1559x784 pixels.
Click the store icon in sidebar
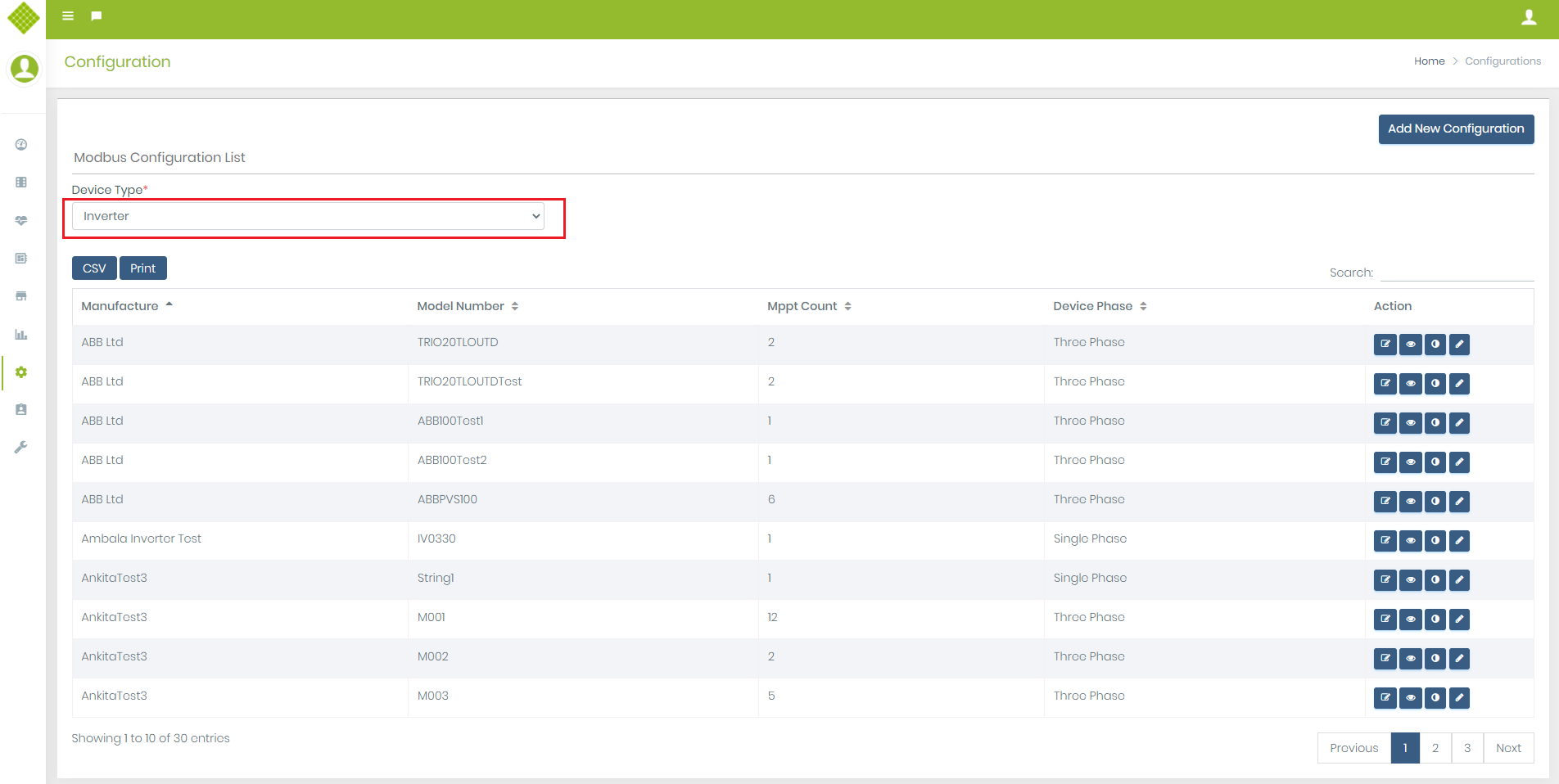pyautogui.click(x=21, y=295)
